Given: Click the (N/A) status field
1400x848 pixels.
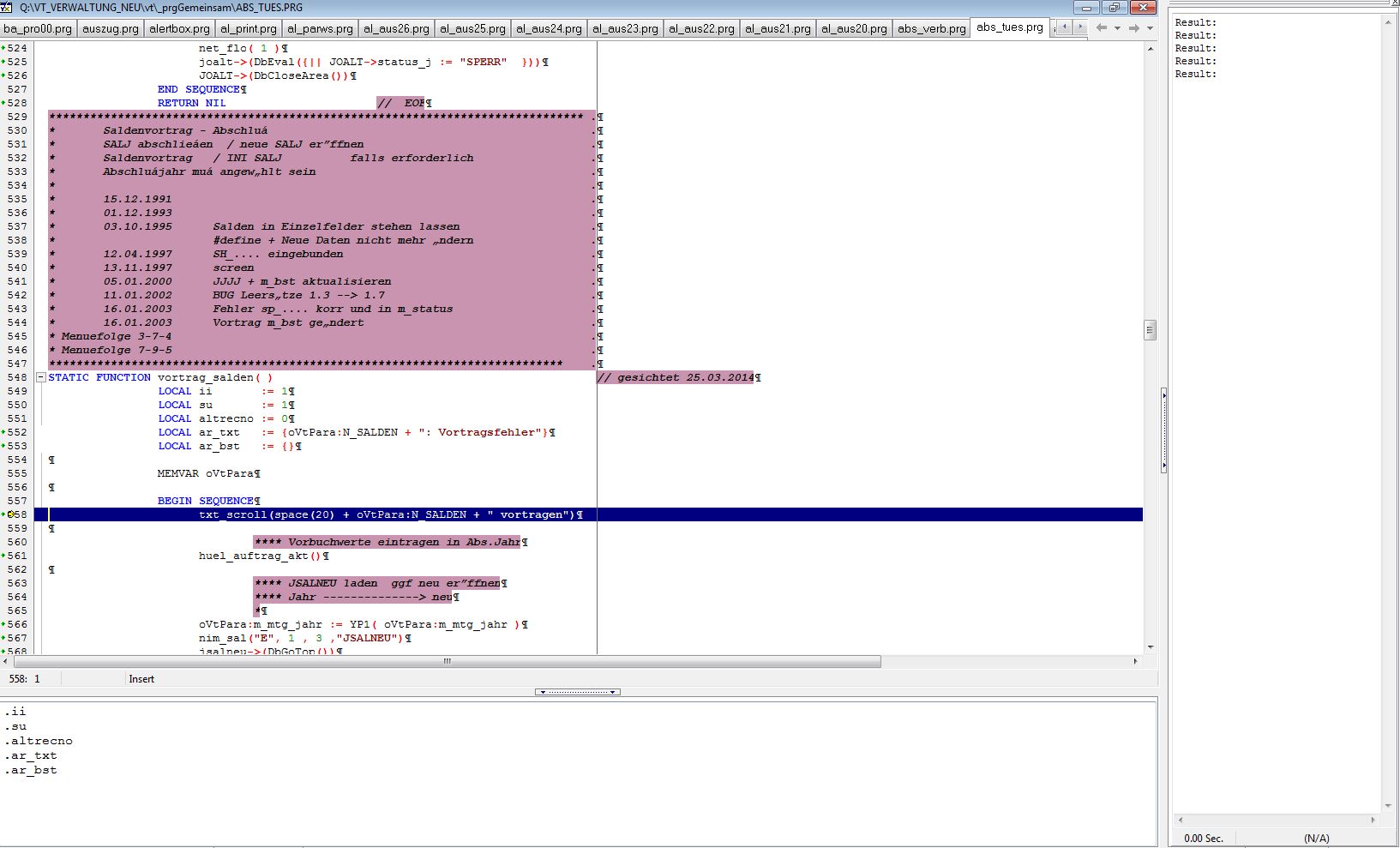Looking at the screenshot, I should click(x=1317, y=839).
